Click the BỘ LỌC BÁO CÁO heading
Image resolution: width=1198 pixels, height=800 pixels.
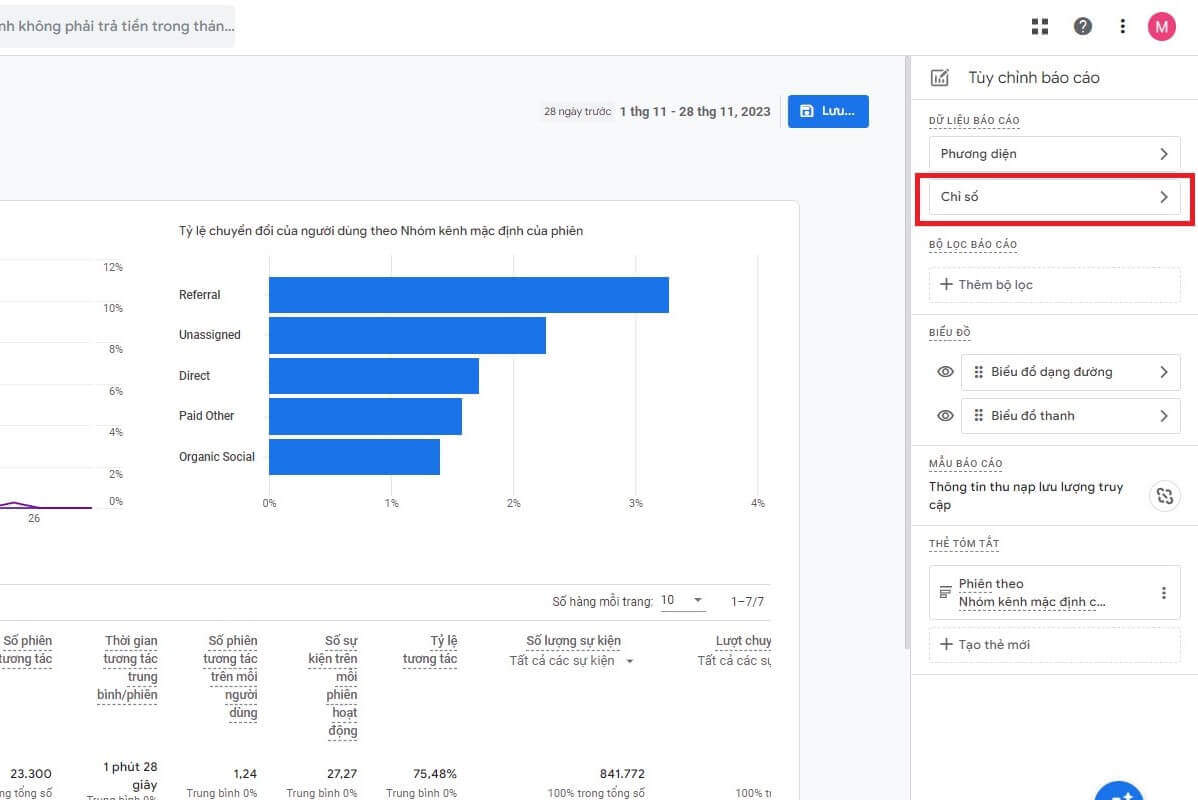pos(973,245)
